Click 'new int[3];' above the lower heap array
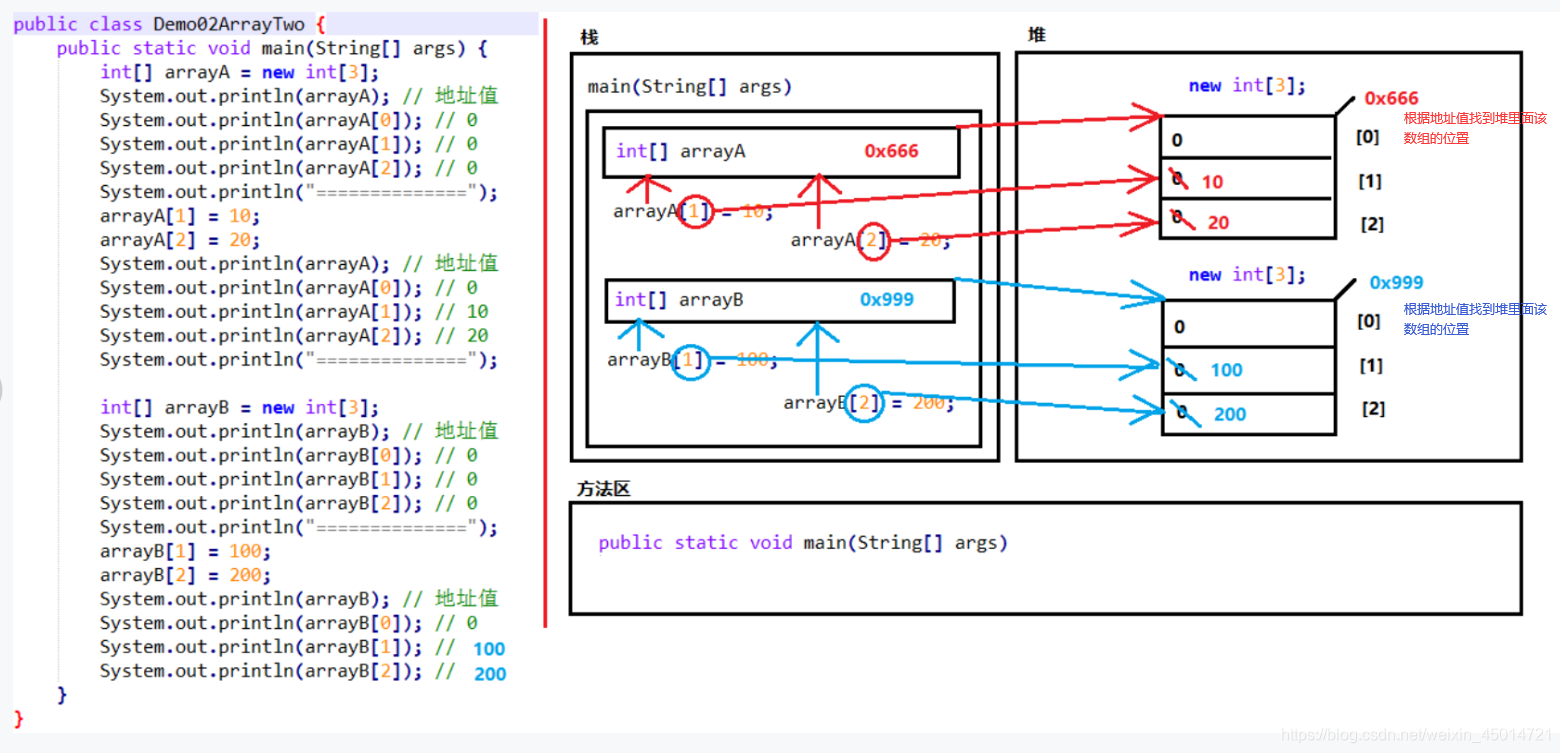Screen dimensions: 1560x753 pyautogui.click(x=1247, y=275)
